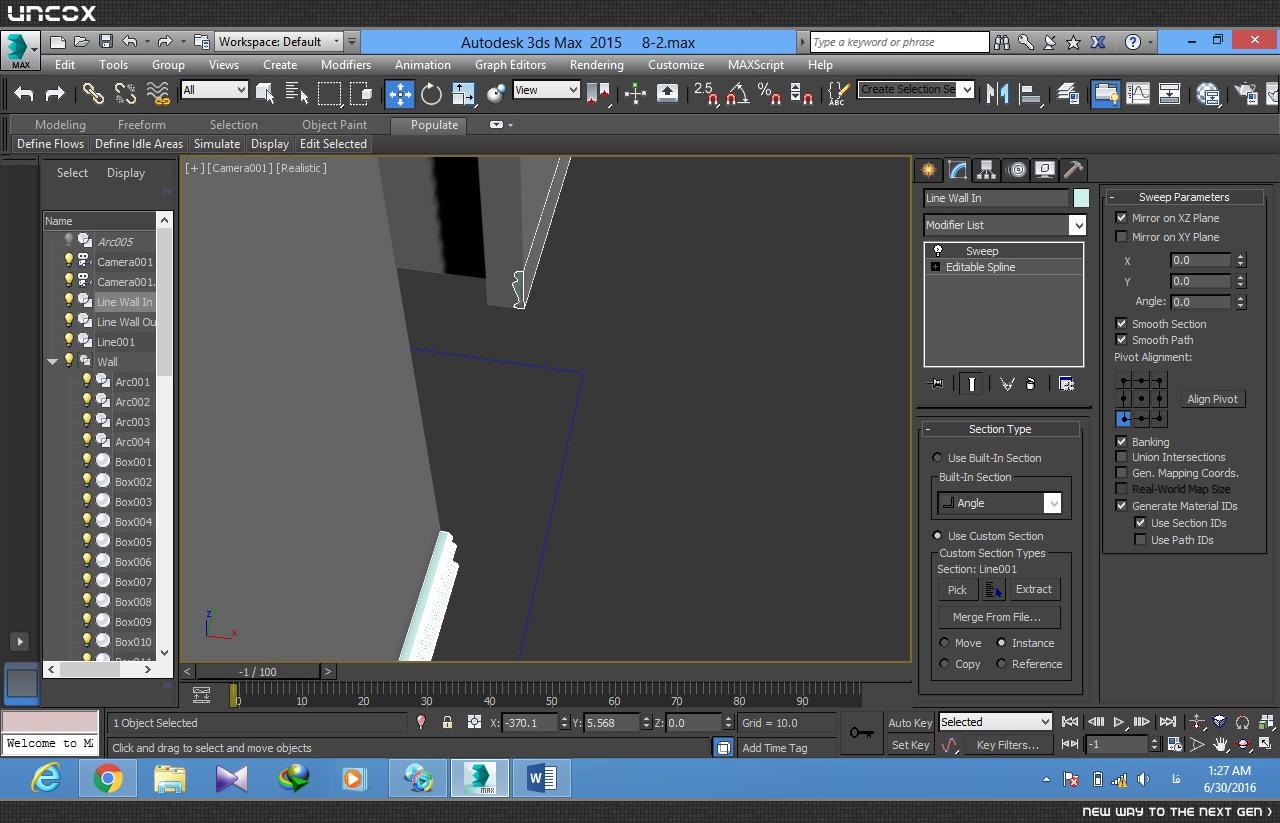
Task: Click the Pick section button
Action: 957,590
